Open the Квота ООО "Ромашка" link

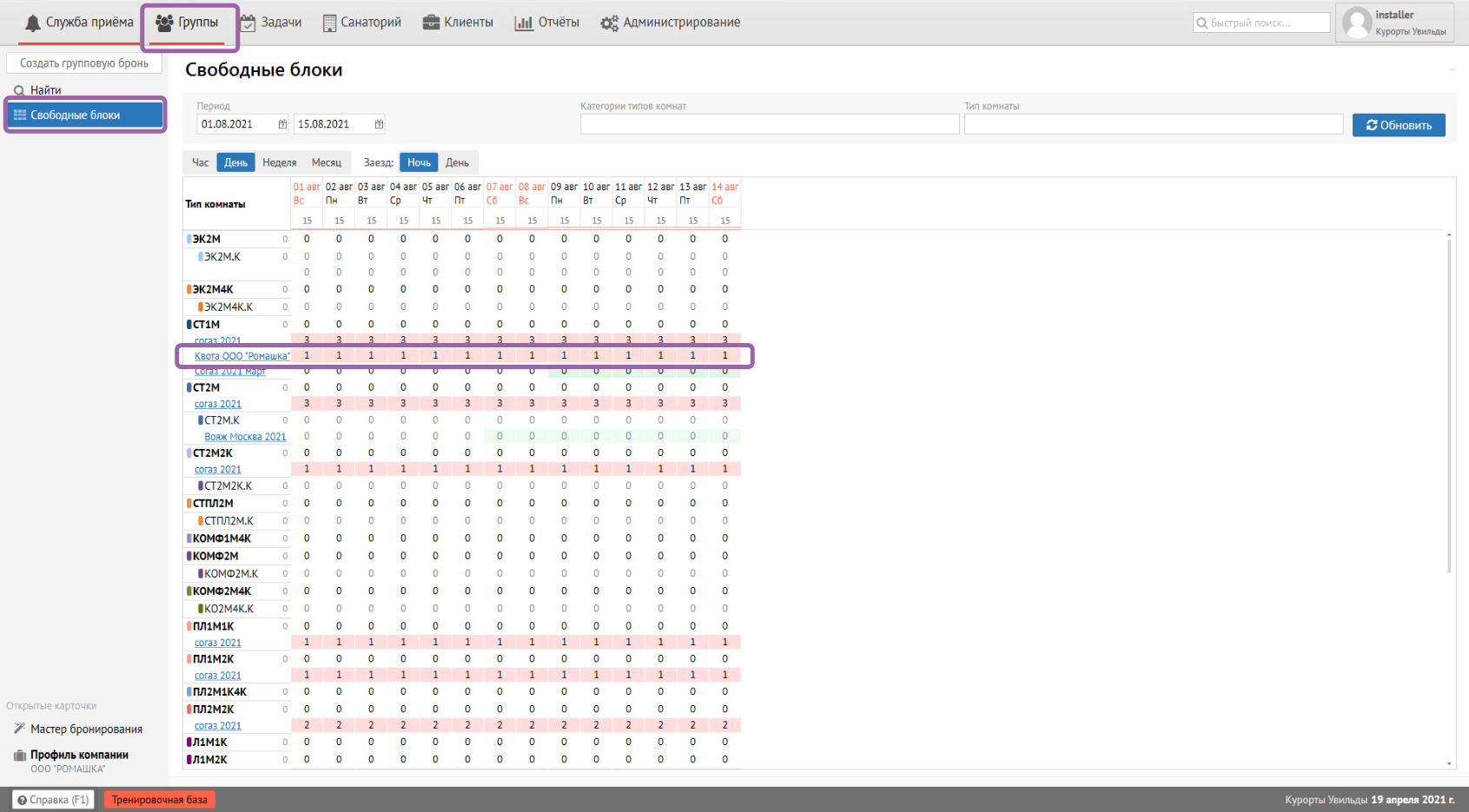242,356
